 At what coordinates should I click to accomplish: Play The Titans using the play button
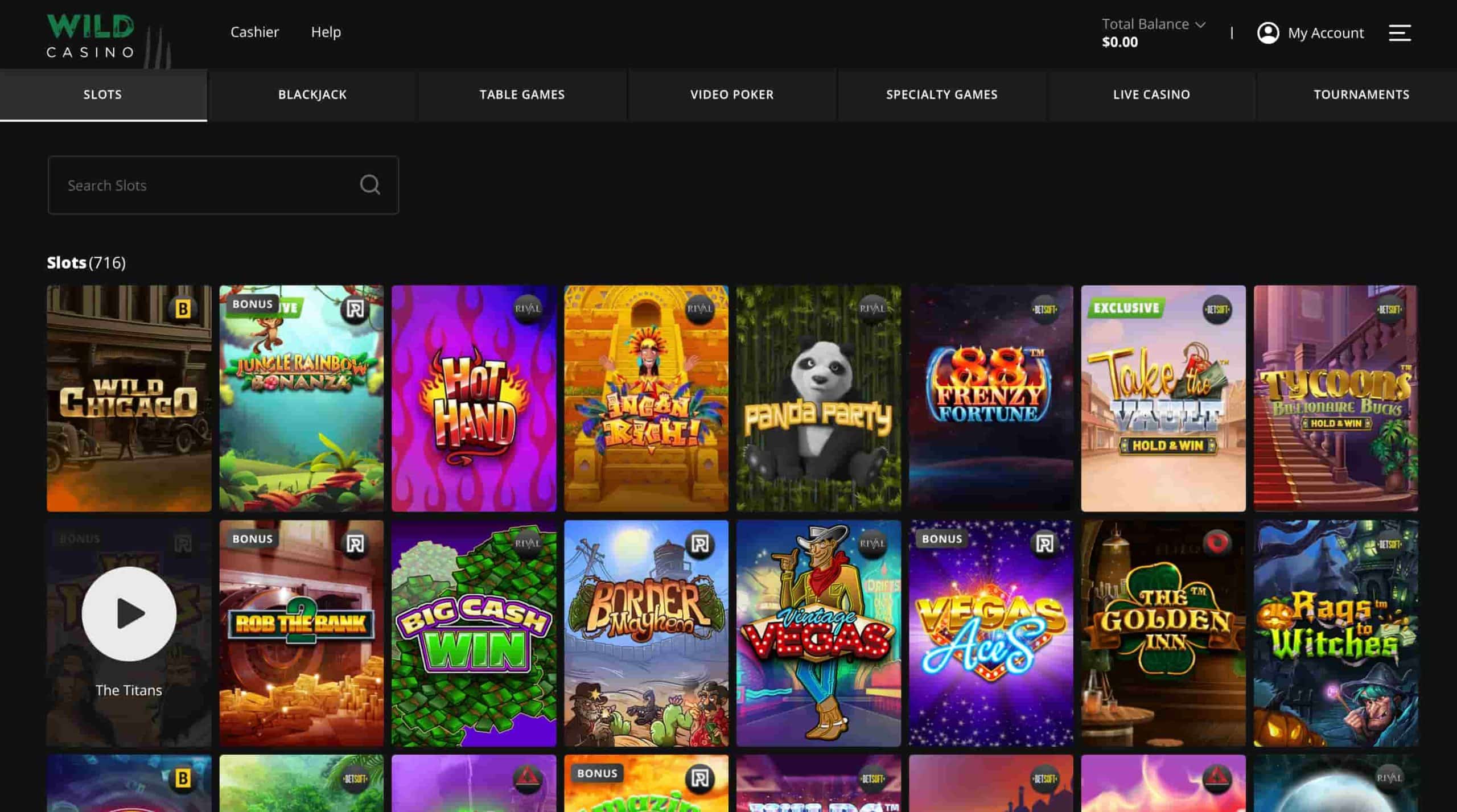(129, 613)
